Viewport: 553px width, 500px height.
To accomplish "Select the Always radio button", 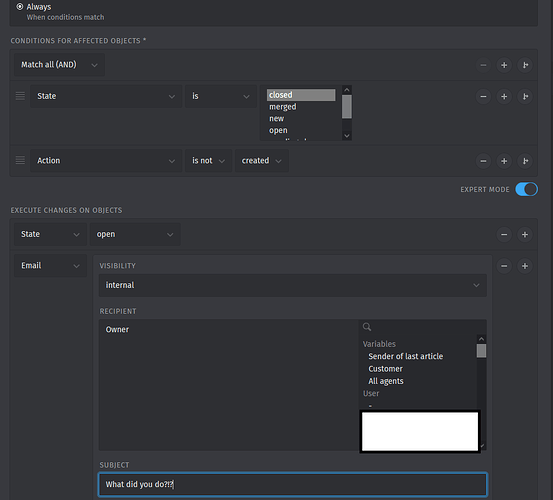I will click(x=20, y=6).
